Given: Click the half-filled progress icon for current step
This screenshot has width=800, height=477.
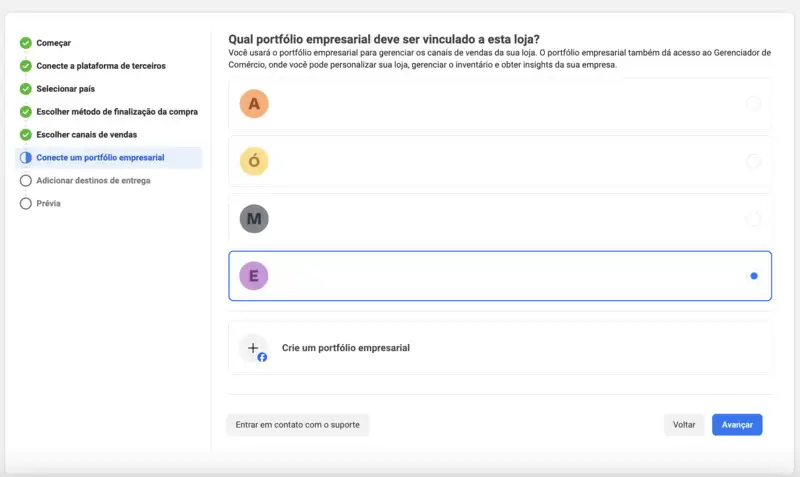Looking at the screenshot, I should (x=26, y=158).
